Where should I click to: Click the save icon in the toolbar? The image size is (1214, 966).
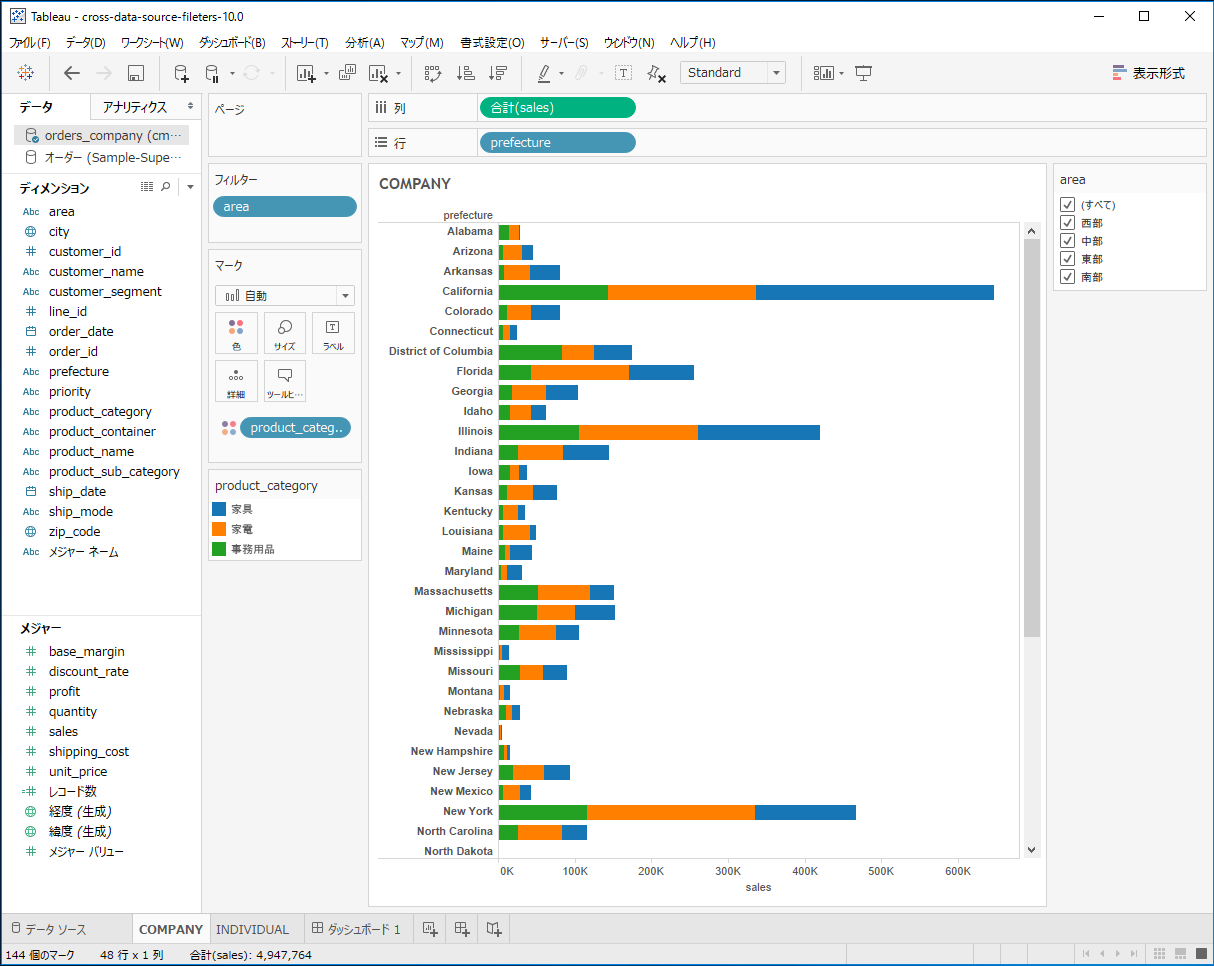[136, 73]
